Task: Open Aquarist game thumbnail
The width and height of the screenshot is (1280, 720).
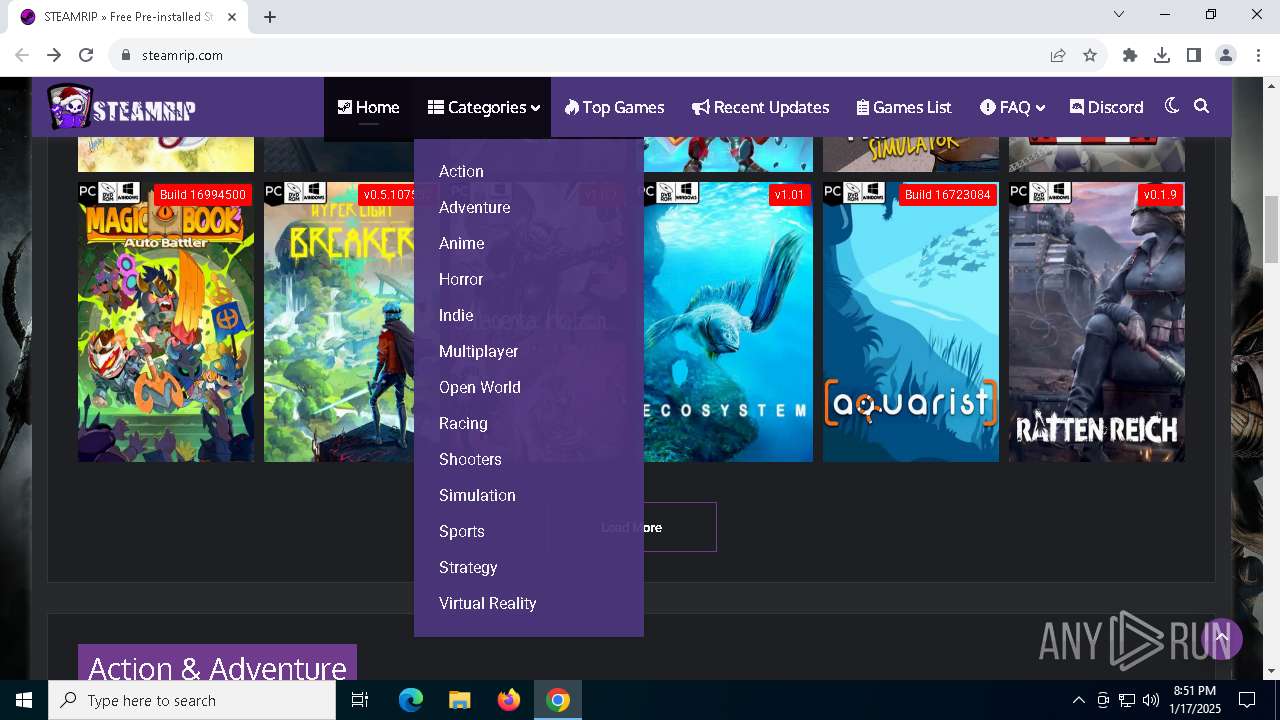Action: [x=911, y=322]
